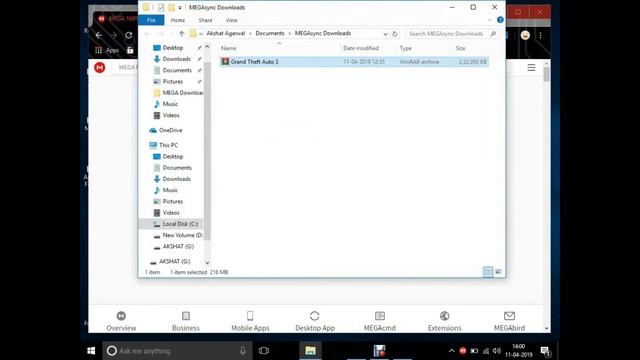Open the browser Apps shortcut

[x=107, y=50]
